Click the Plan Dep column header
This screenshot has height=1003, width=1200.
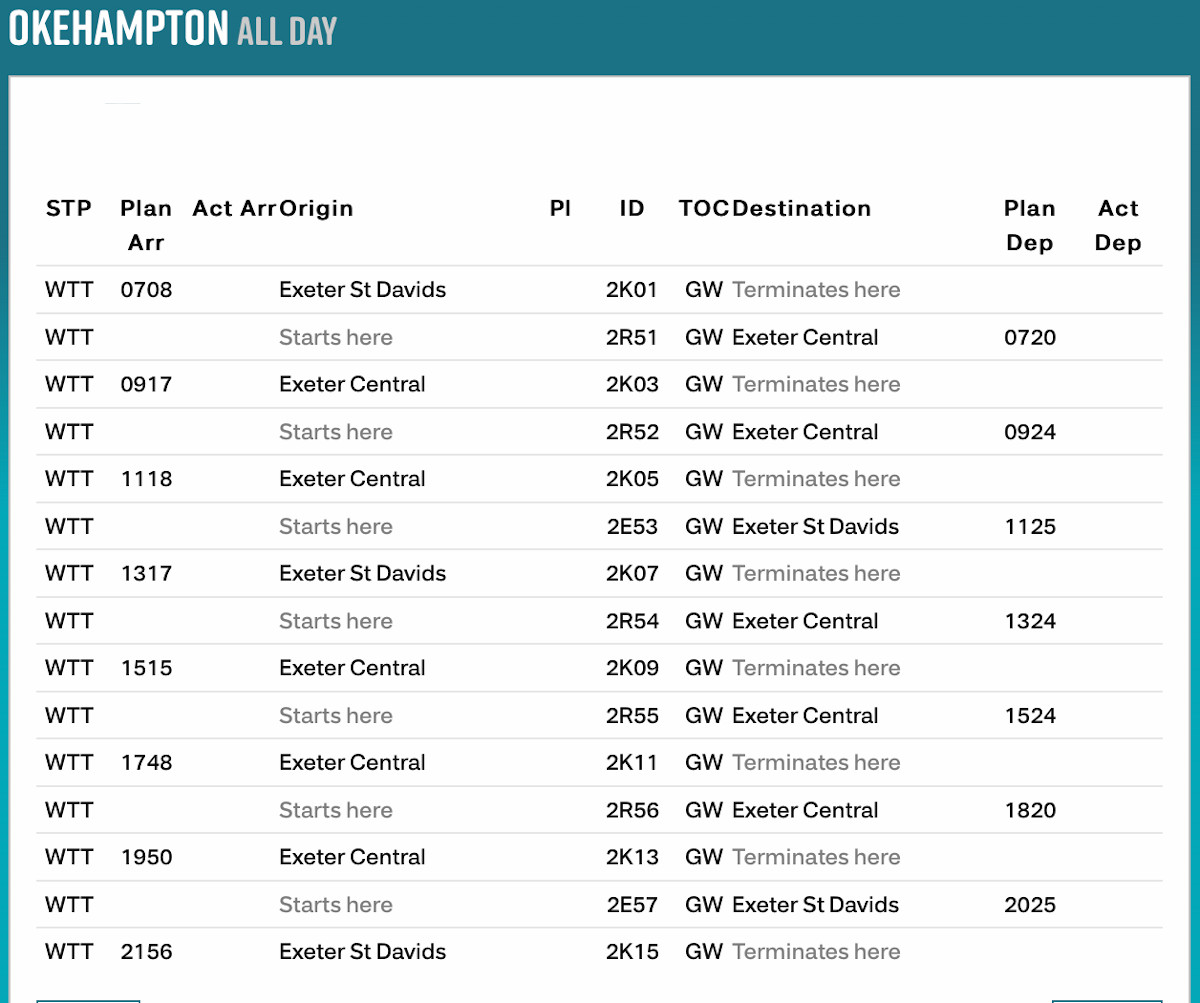(1030, 225)
